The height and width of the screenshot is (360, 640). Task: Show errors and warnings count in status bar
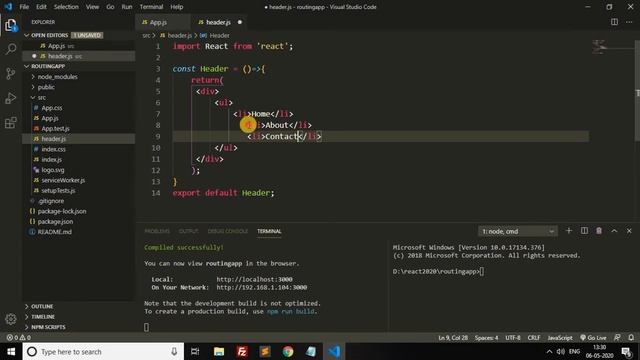click(18, 338)
